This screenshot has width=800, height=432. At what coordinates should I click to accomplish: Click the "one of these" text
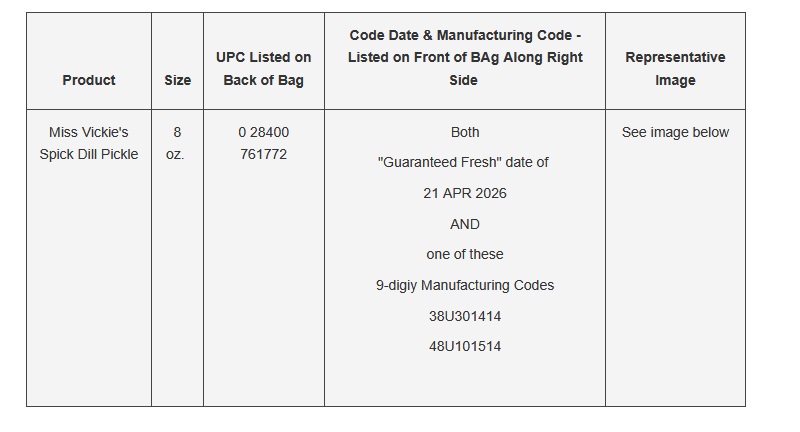[x=465, y=254]
